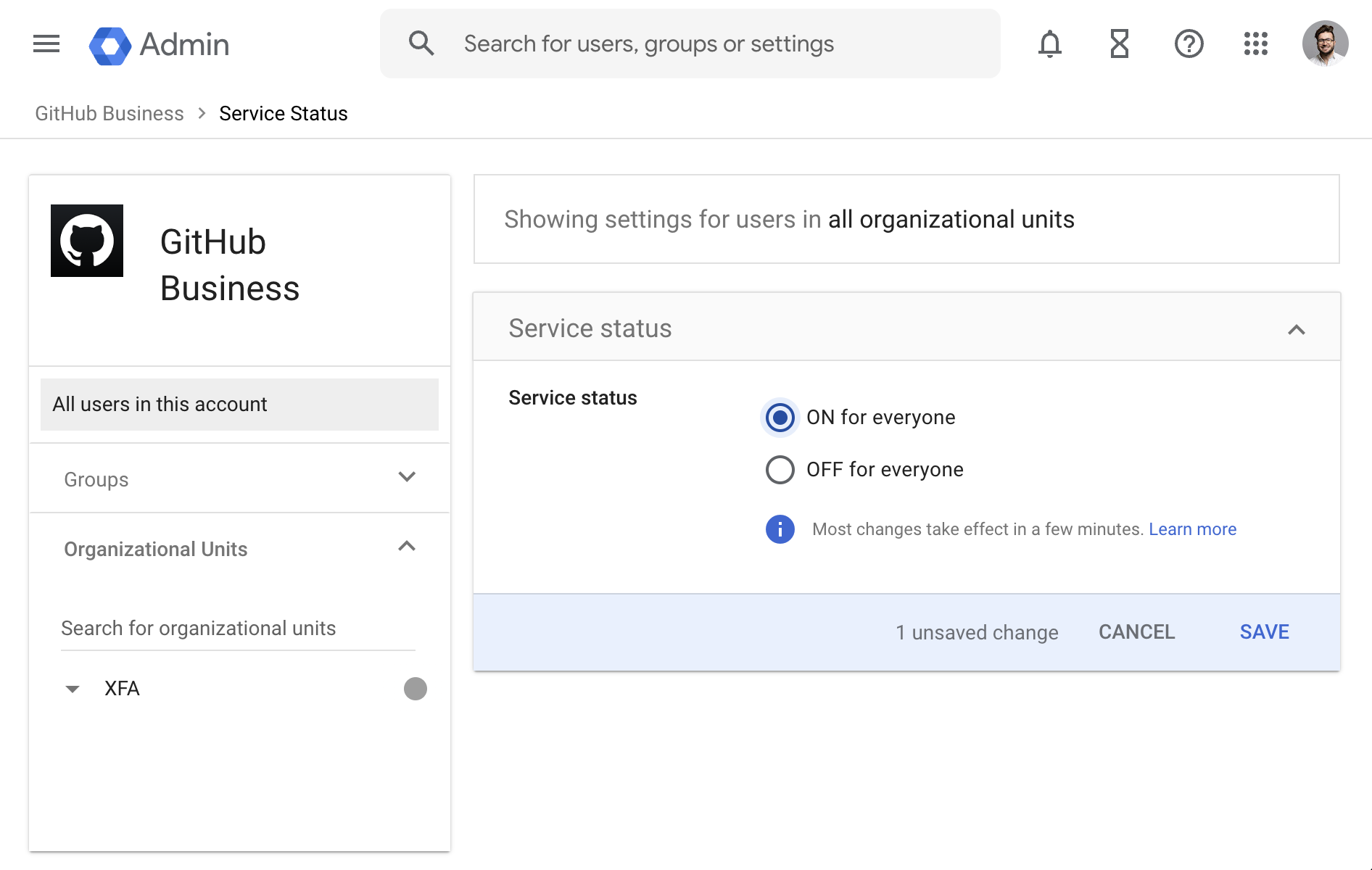Select ON for everyone radio button

point(780,418)
